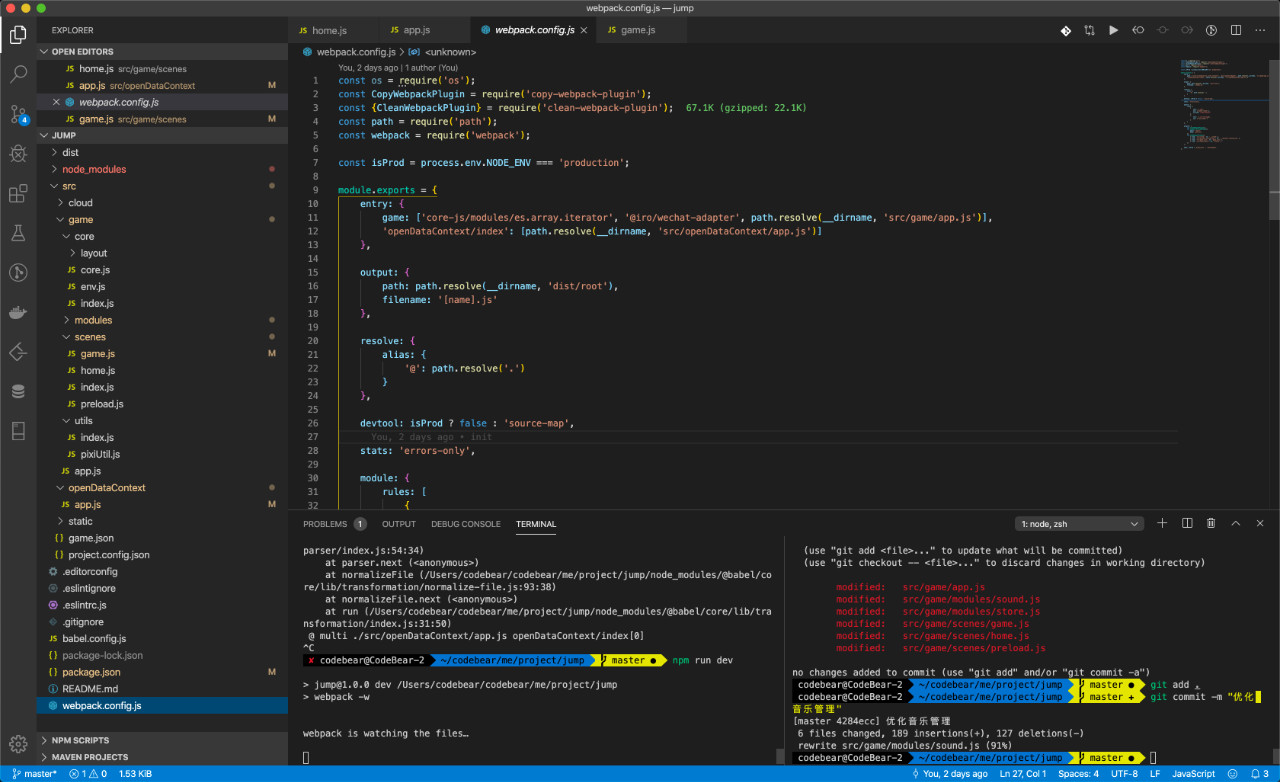Select the TERMINAL panel tab
This screenshot has width=1280, height=782.
pyautogui.click(x=536, y=524)
